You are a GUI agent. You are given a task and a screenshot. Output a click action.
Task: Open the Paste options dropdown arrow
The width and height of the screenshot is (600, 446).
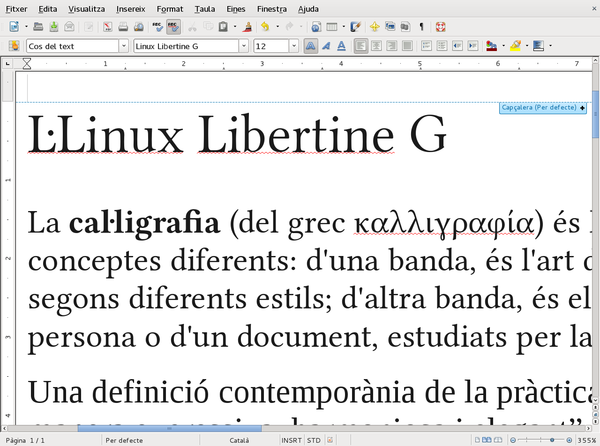pos(235,27)
